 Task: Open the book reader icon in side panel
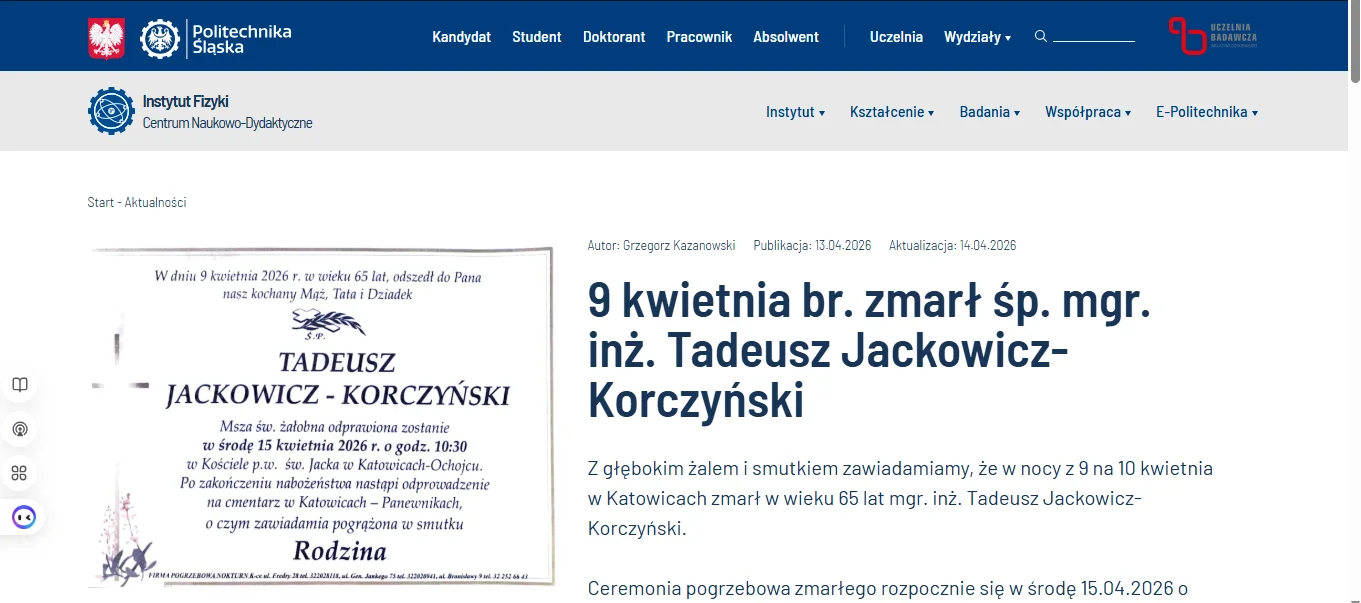coord(20,385)
